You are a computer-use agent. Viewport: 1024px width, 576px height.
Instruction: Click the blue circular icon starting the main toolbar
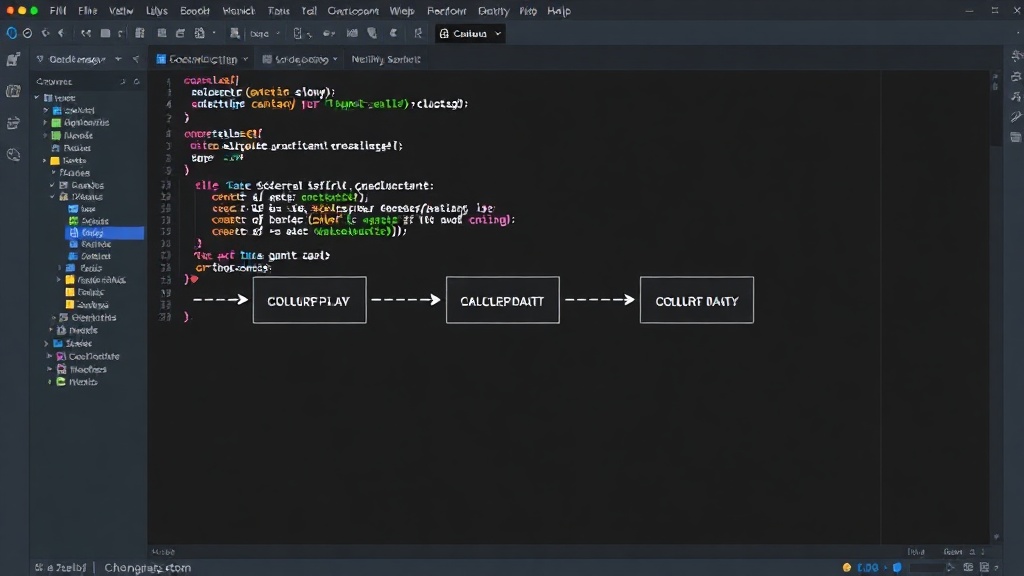pyautogui.click(x=12, y=33)
